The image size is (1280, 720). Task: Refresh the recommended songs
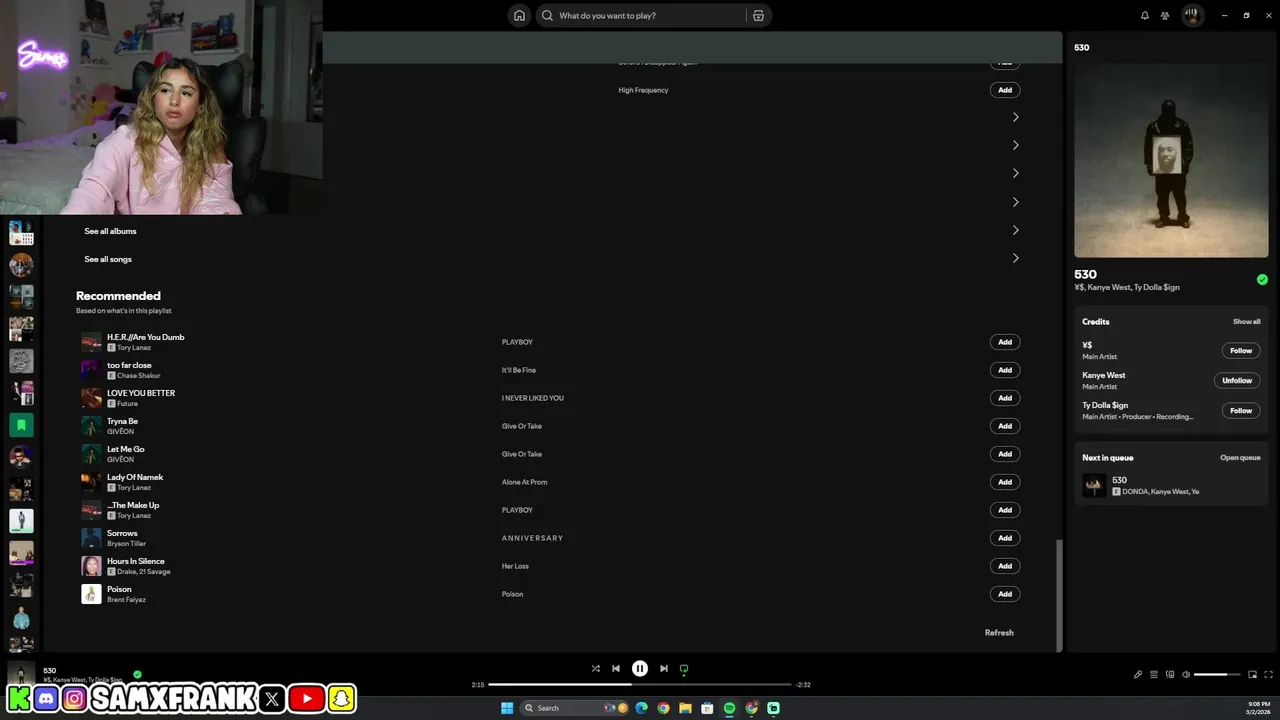pyautogui.click(x=999, y=633)
